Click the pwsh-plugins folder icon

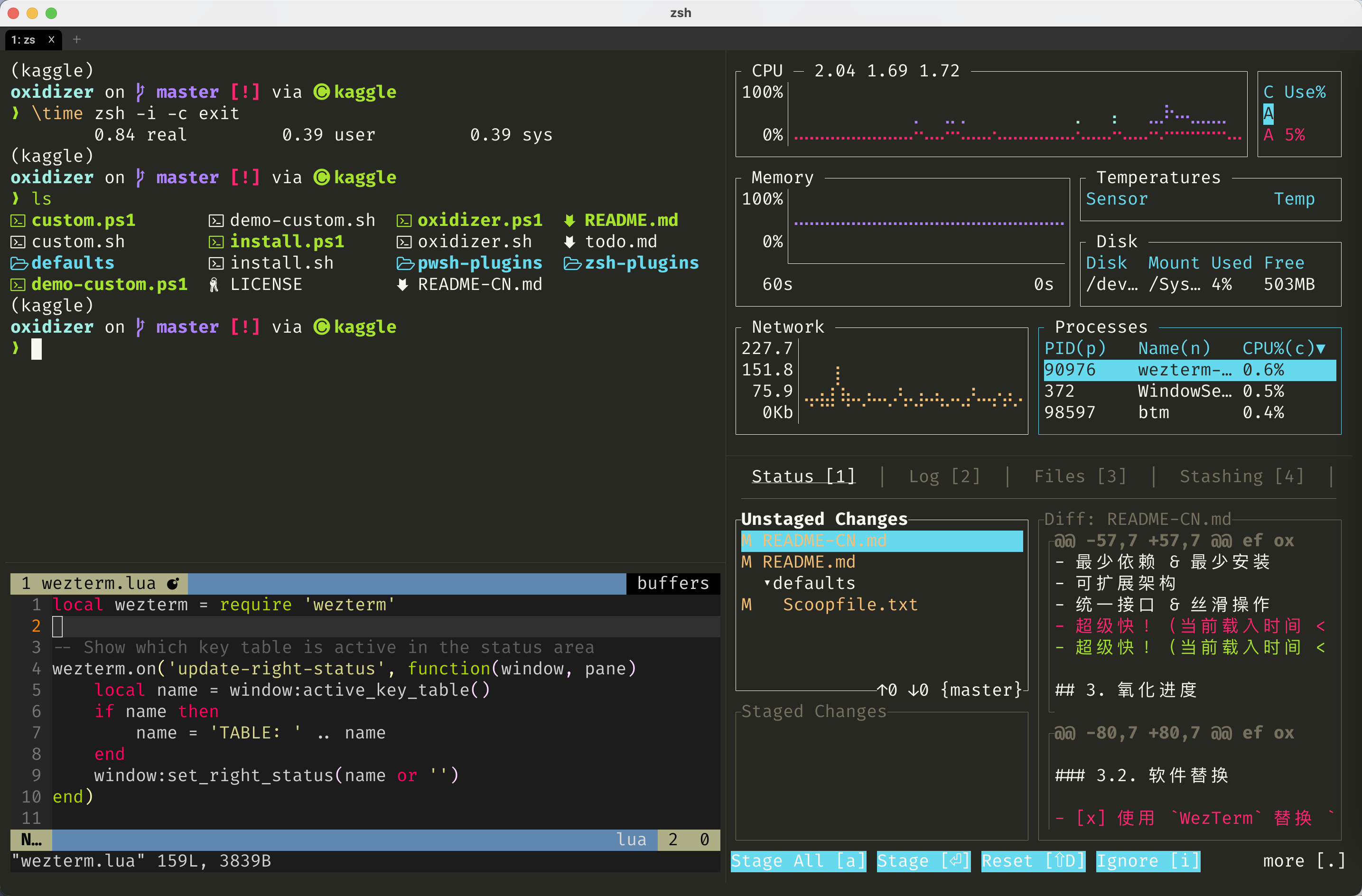pos(405,263)
